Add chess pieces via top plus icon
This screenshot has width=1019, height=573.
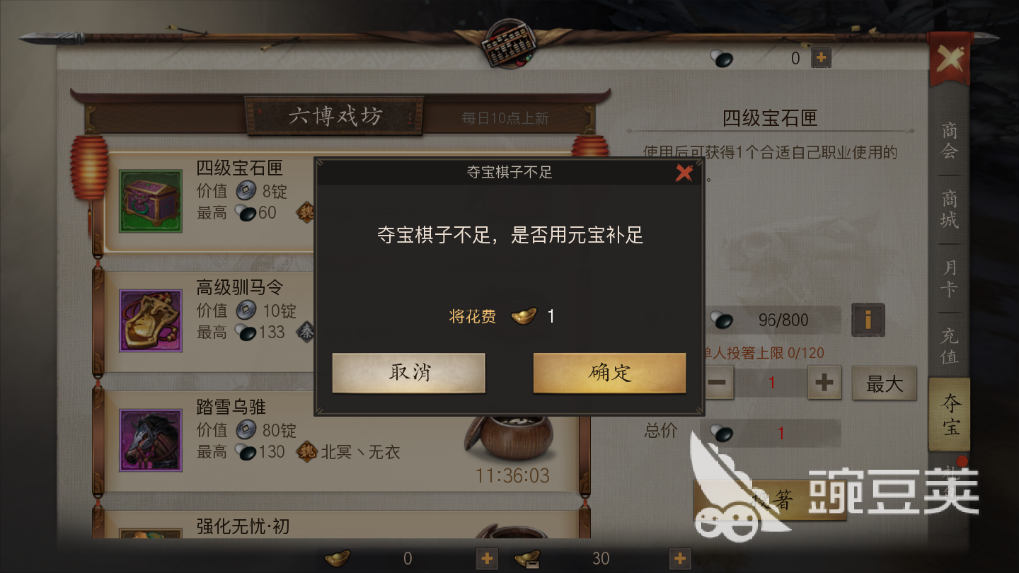pos(821,58)
